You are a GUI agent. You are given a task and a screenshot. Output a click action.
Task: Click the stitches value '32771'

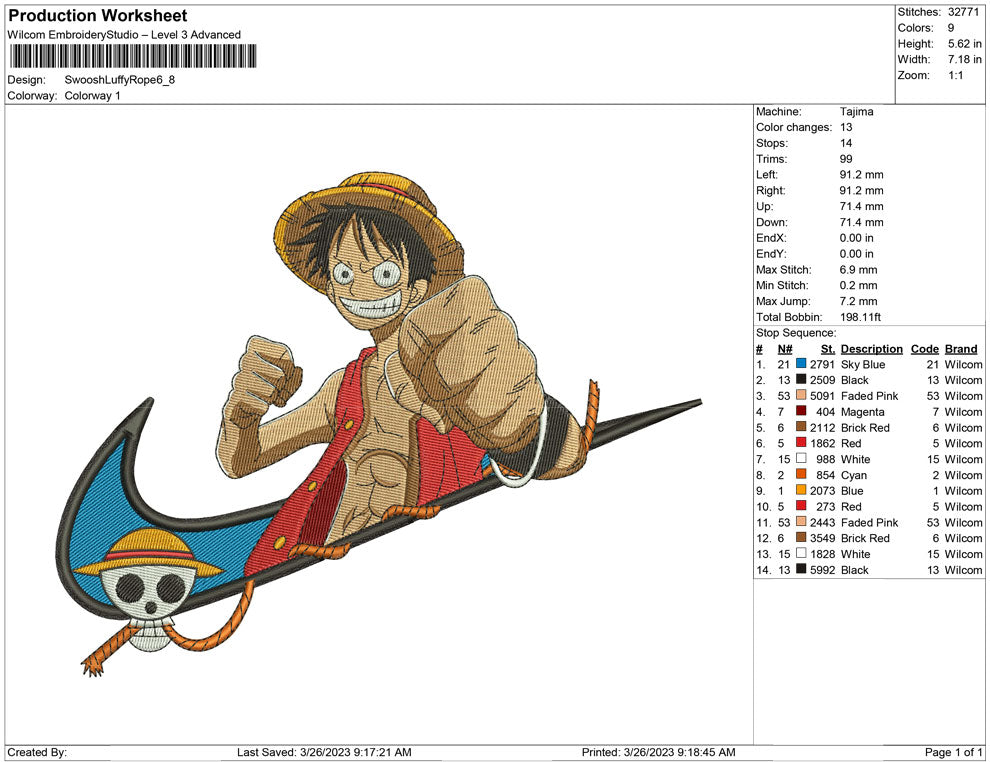(963, 12)
